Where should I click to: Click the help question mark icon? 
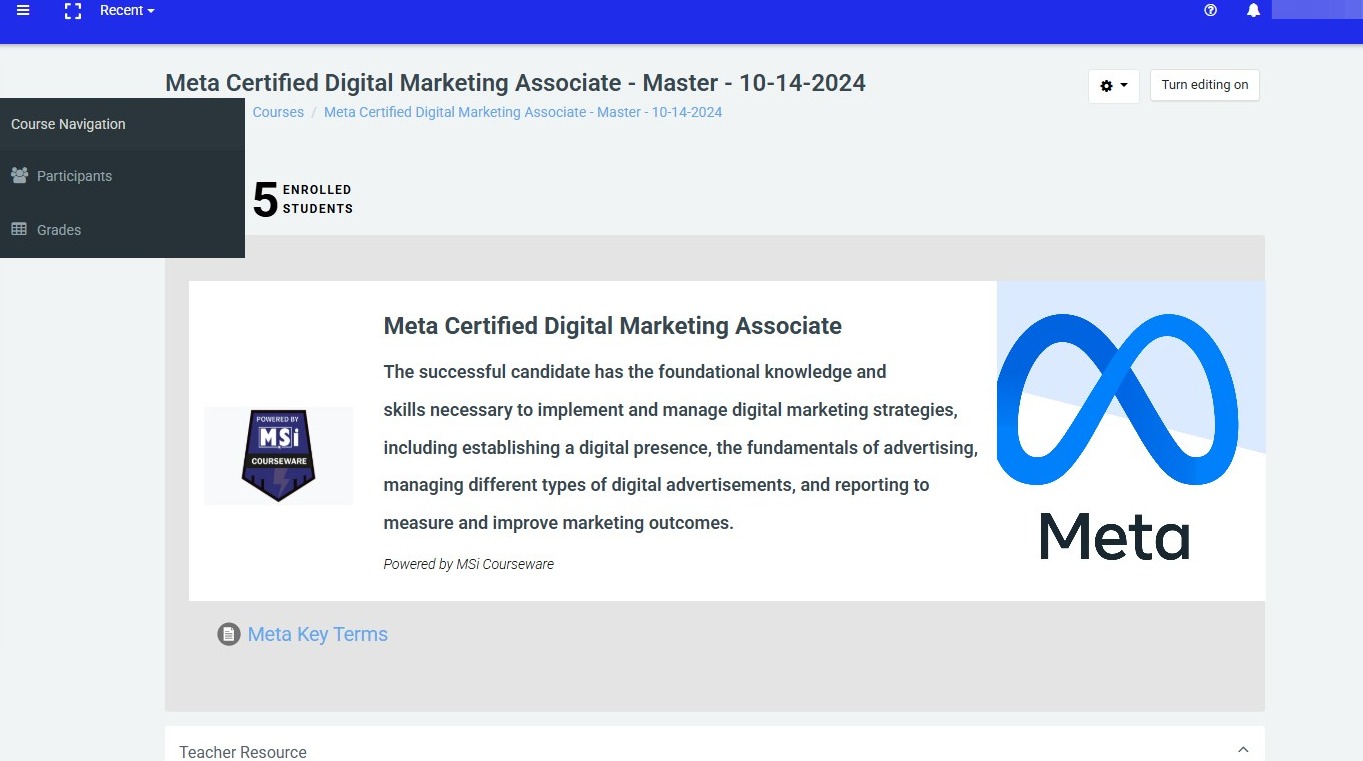(x=1211, y=11)
